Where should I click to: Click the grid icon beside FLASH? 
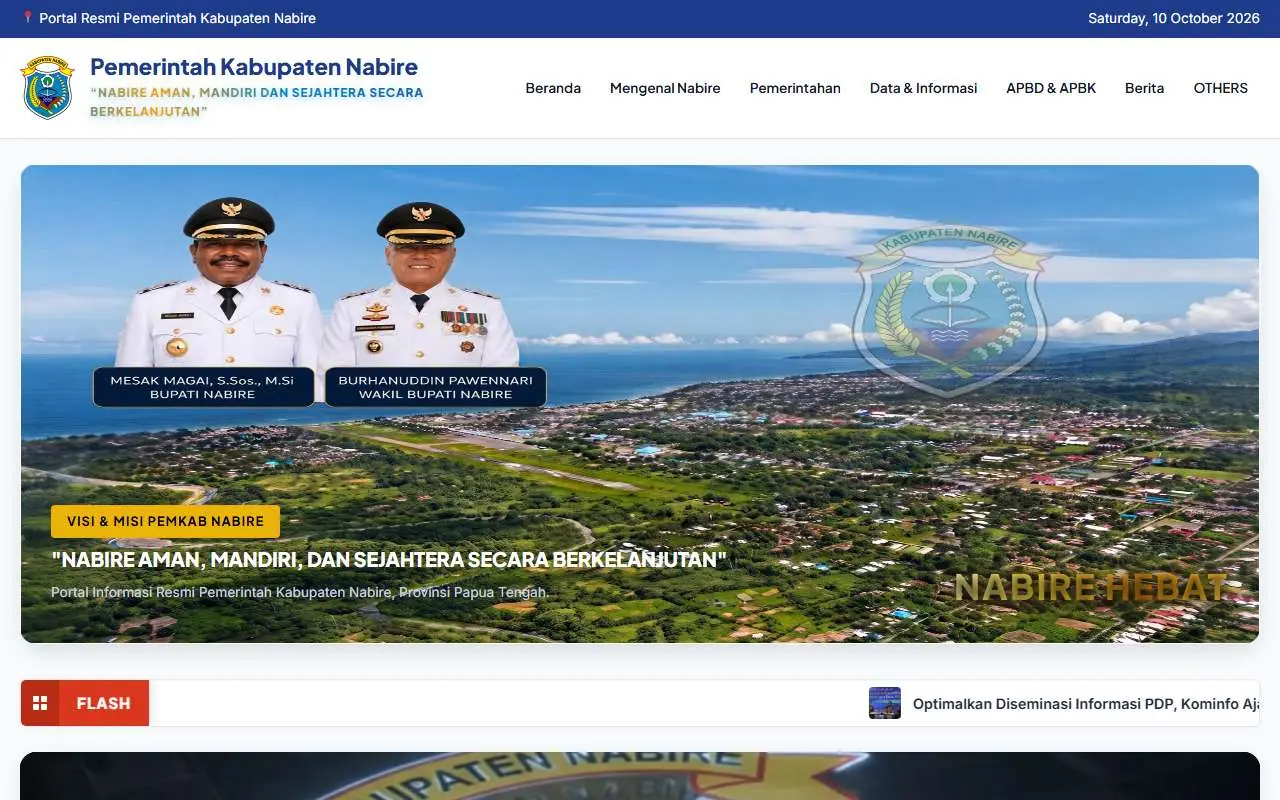click(x=40, y=703)
